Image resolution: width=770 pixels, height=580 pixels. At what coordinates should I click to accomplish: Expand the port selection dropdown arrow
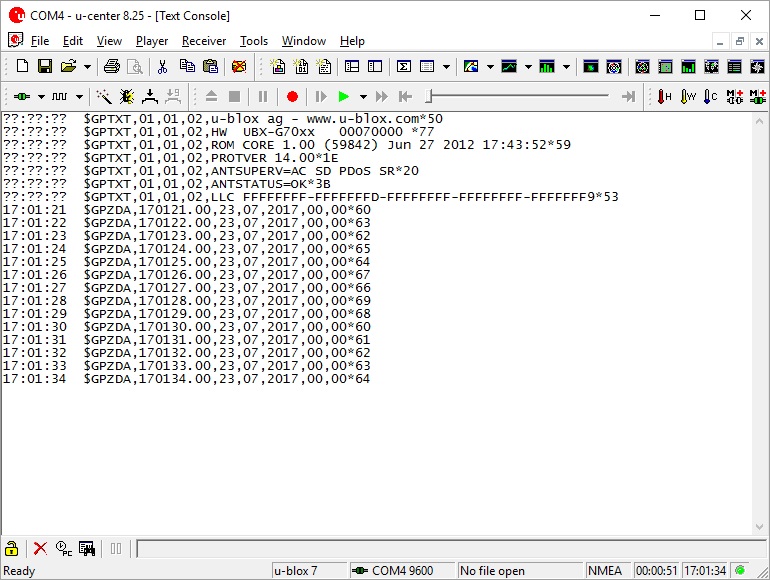click(x=41, y=97)
